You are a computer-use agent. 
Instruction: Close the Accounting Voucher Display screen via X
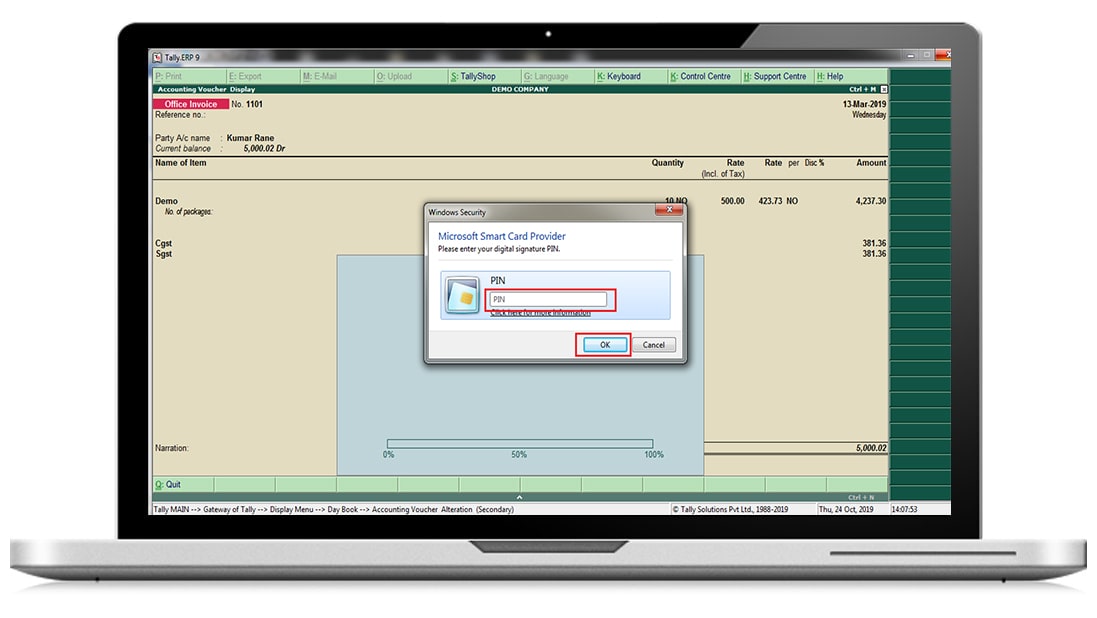point(884,90)
